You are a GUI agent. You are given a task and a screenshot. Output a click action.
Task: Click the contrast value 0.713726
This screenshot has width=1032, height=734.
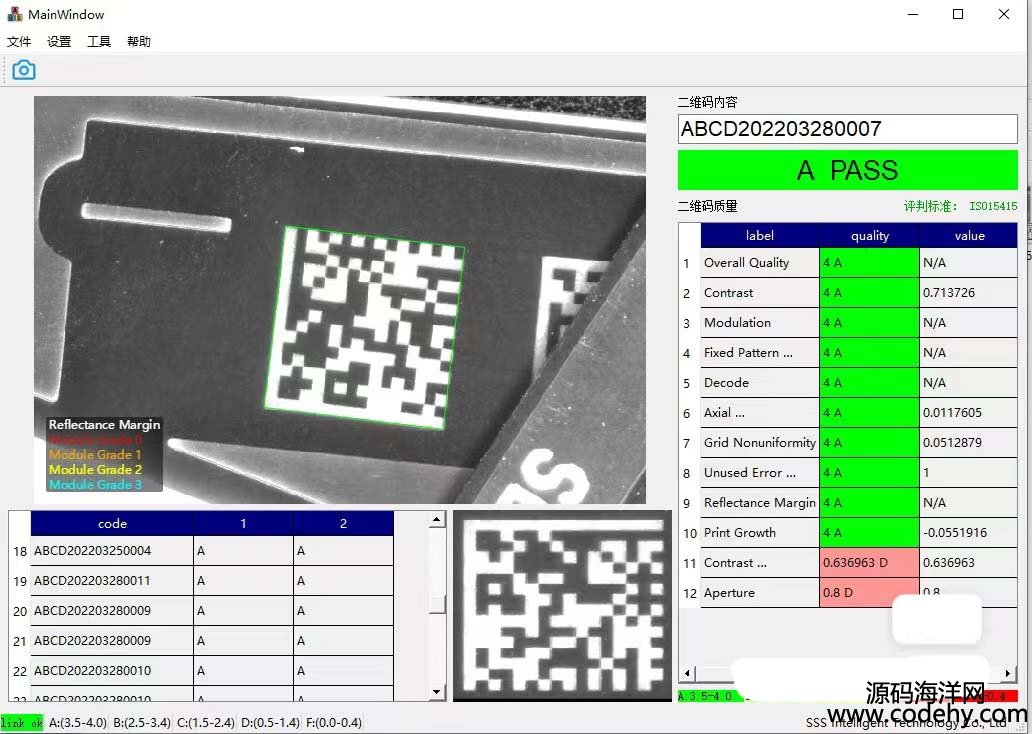pos(948,293)
